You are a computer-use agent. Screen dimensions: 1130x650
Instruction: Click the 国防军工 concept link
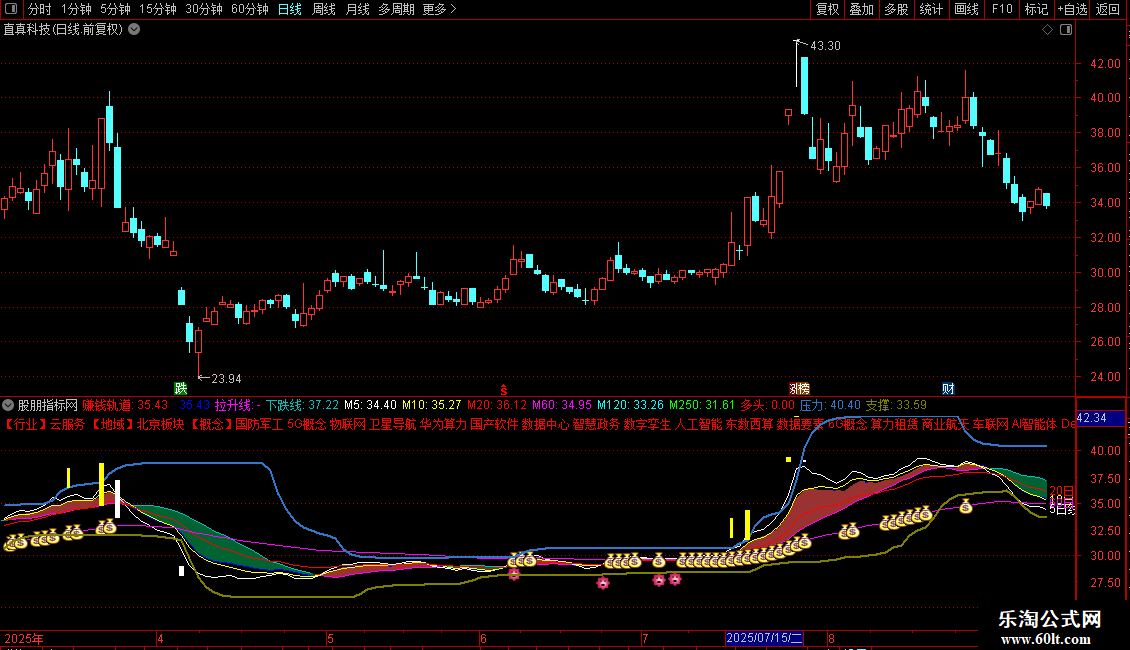259,424
